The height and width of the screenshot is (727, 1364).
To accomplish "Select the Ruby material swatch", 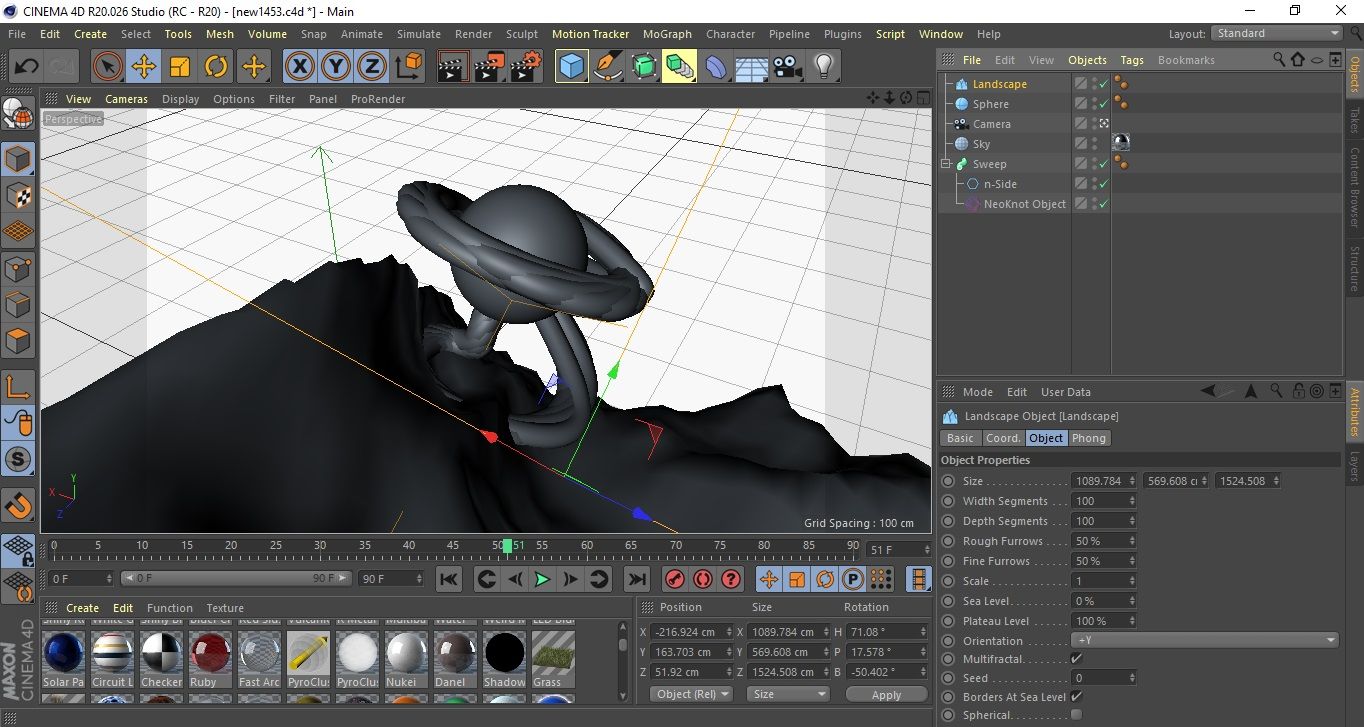I will [x=210, y=654].
